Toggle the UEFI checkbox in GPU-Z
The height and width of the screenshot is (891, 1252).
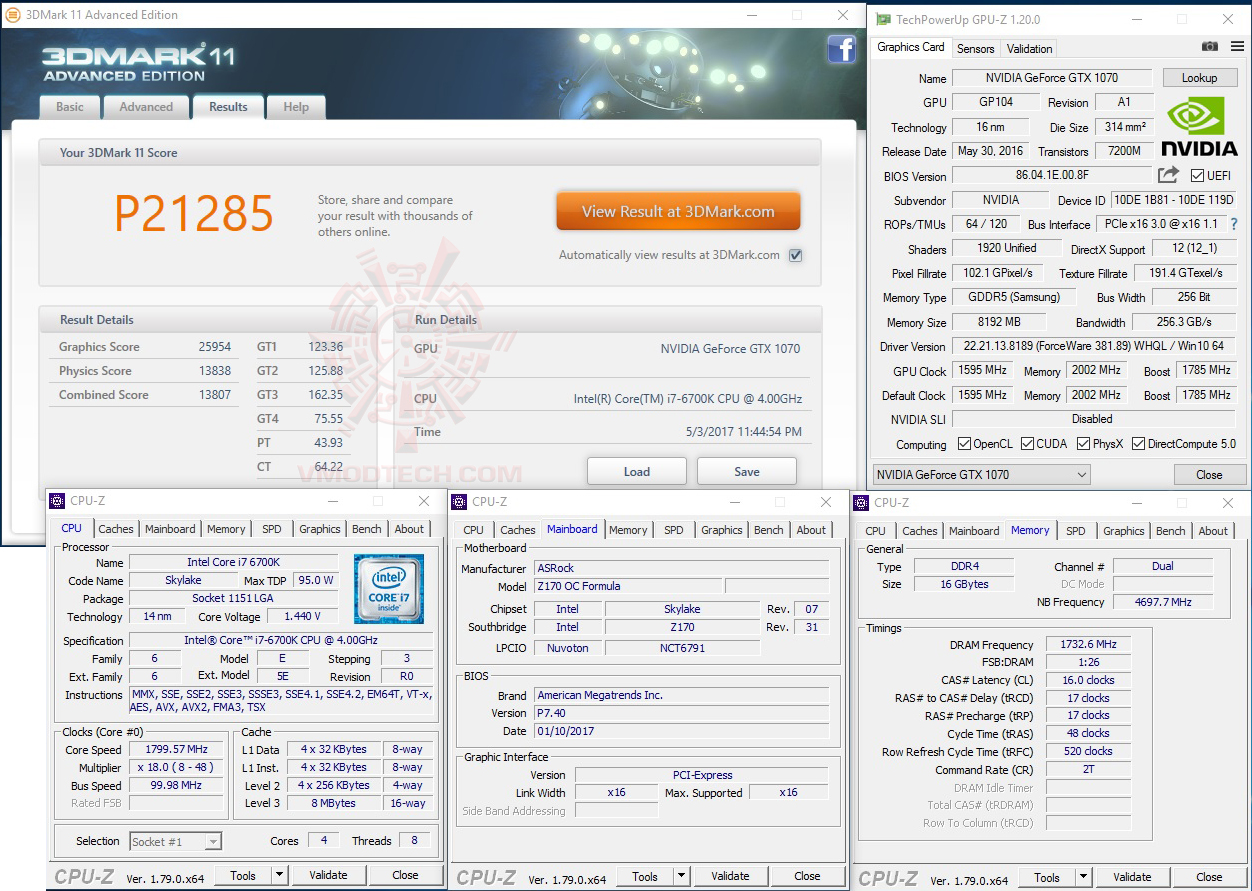click(1197, 176)
